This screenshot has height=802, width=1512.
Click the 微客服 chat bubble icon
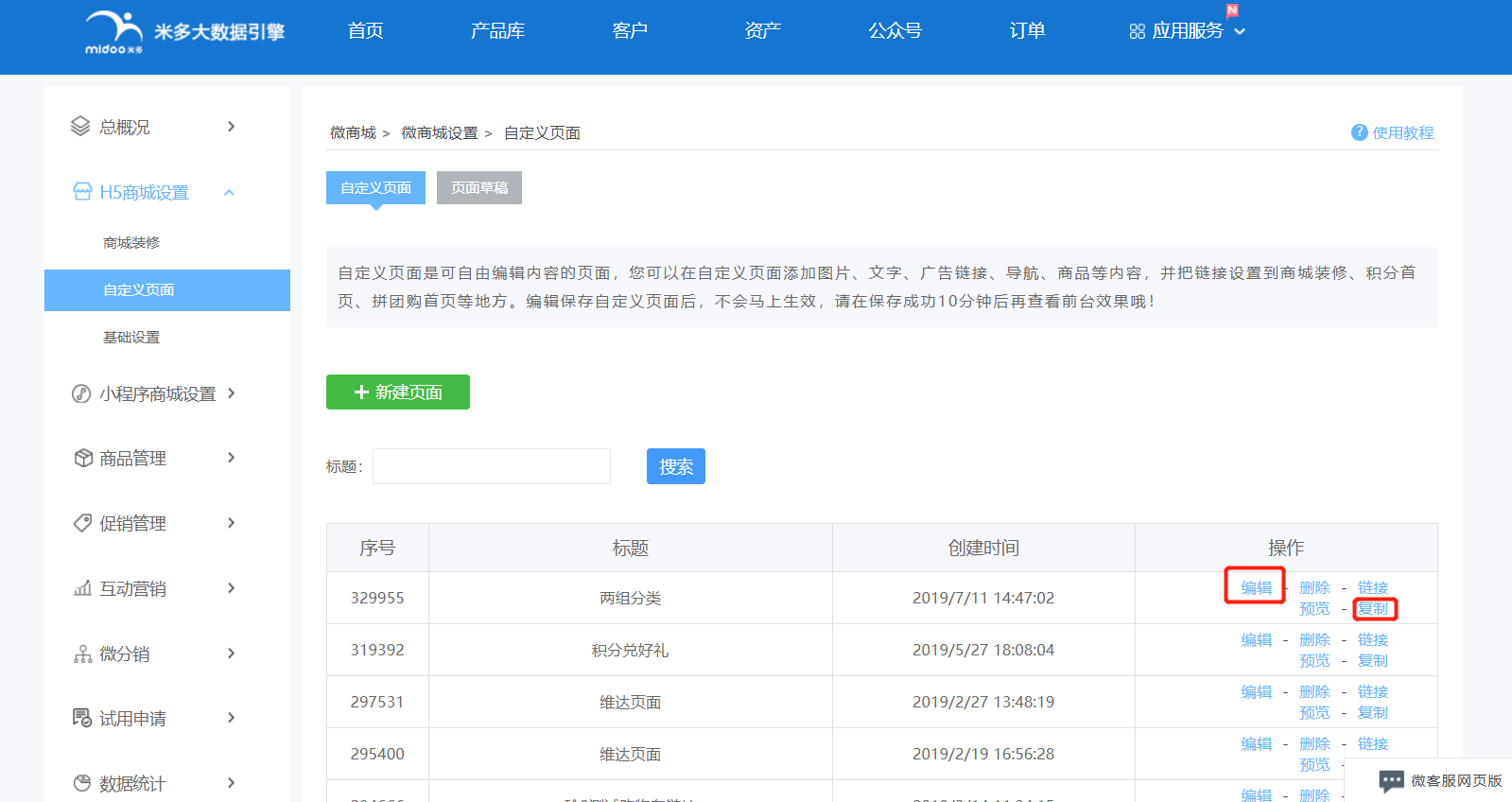pos(1391,781)
